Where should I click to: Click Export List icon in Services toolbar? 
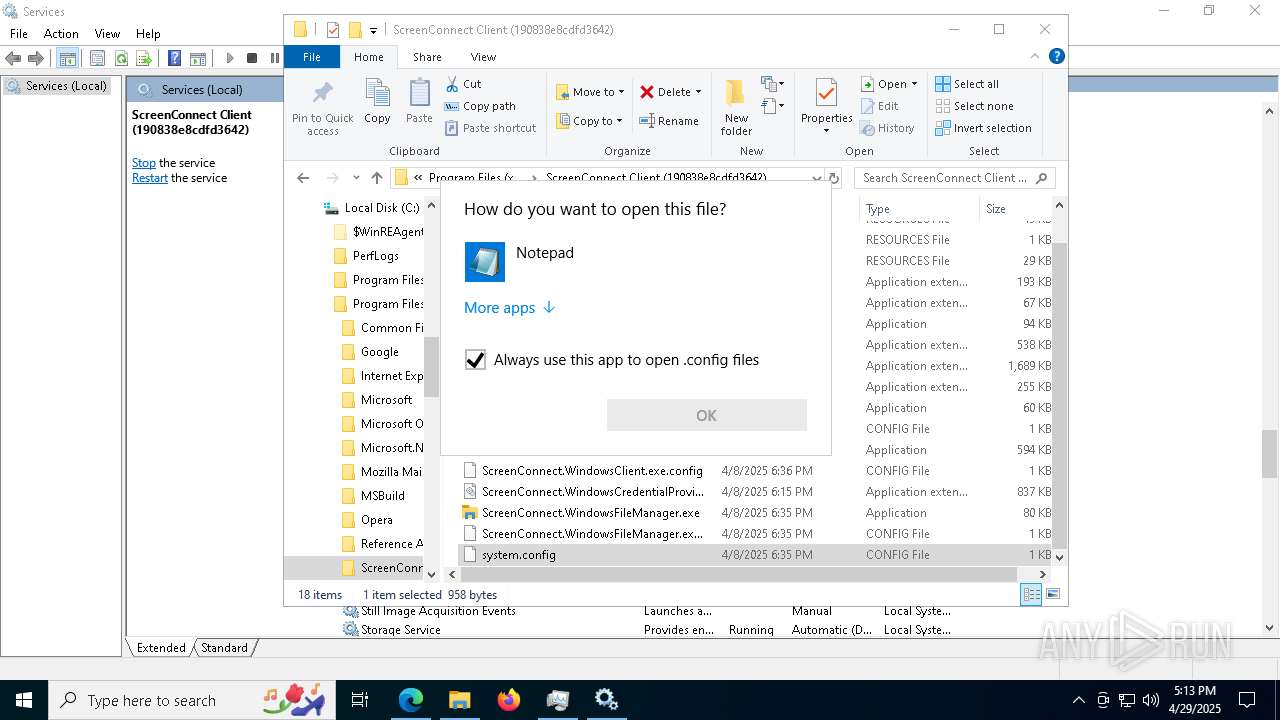[x=144, y=59]
